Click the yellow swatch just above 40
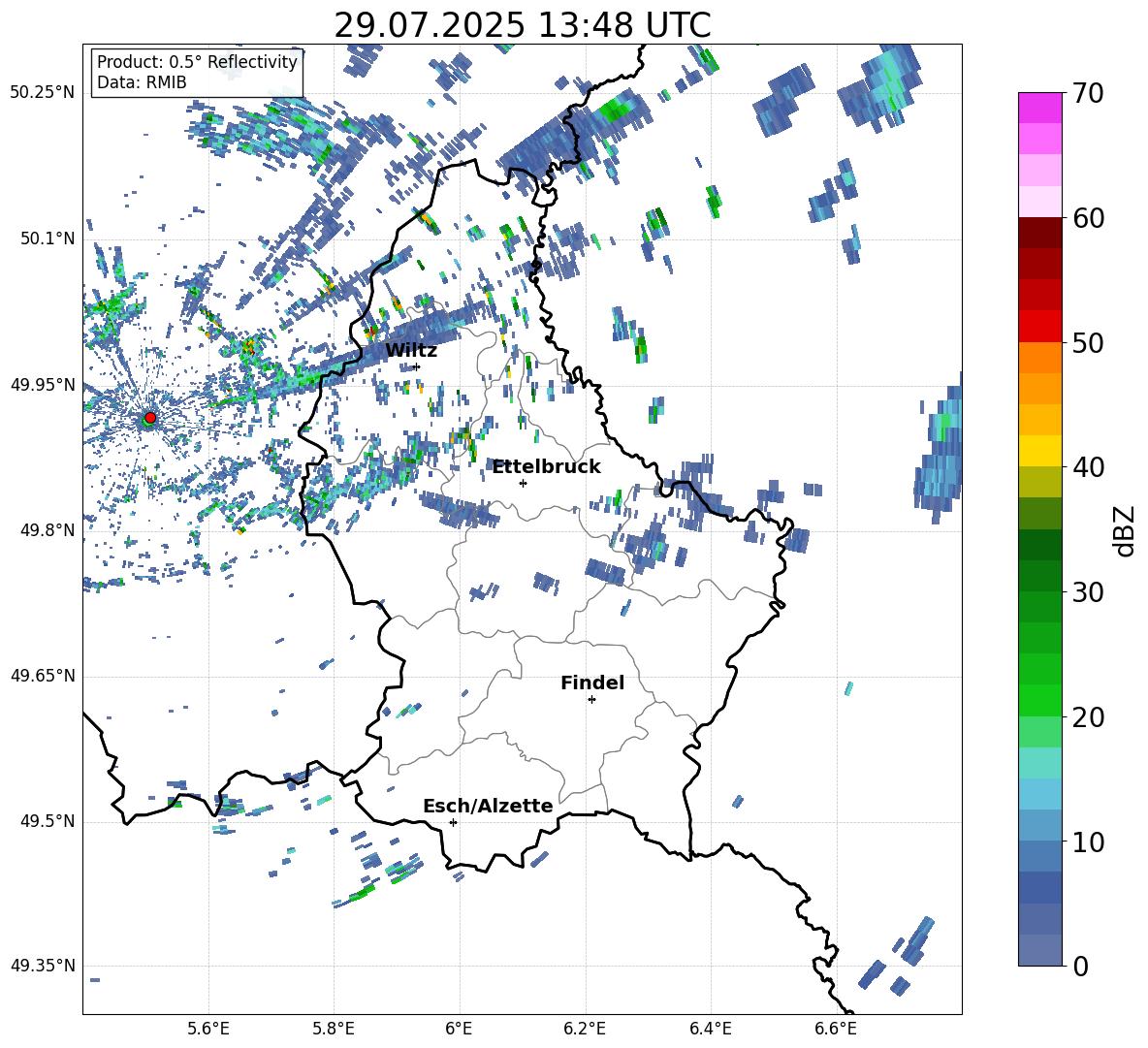The image size is (1148, 1048). click(1039, 451)
